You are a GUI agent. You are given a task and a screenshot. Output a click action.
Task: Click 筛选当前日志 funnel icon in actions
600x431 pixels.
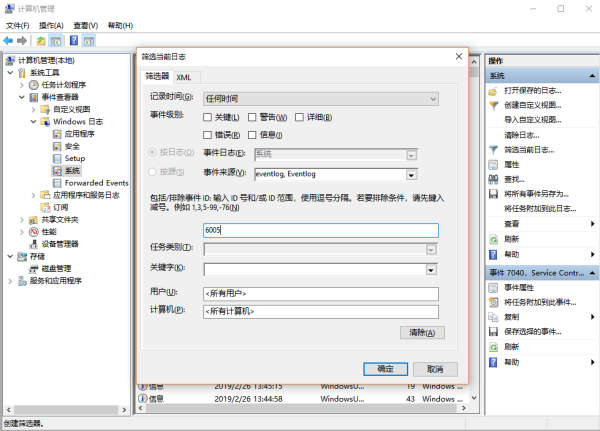click(x=494, y=150)
